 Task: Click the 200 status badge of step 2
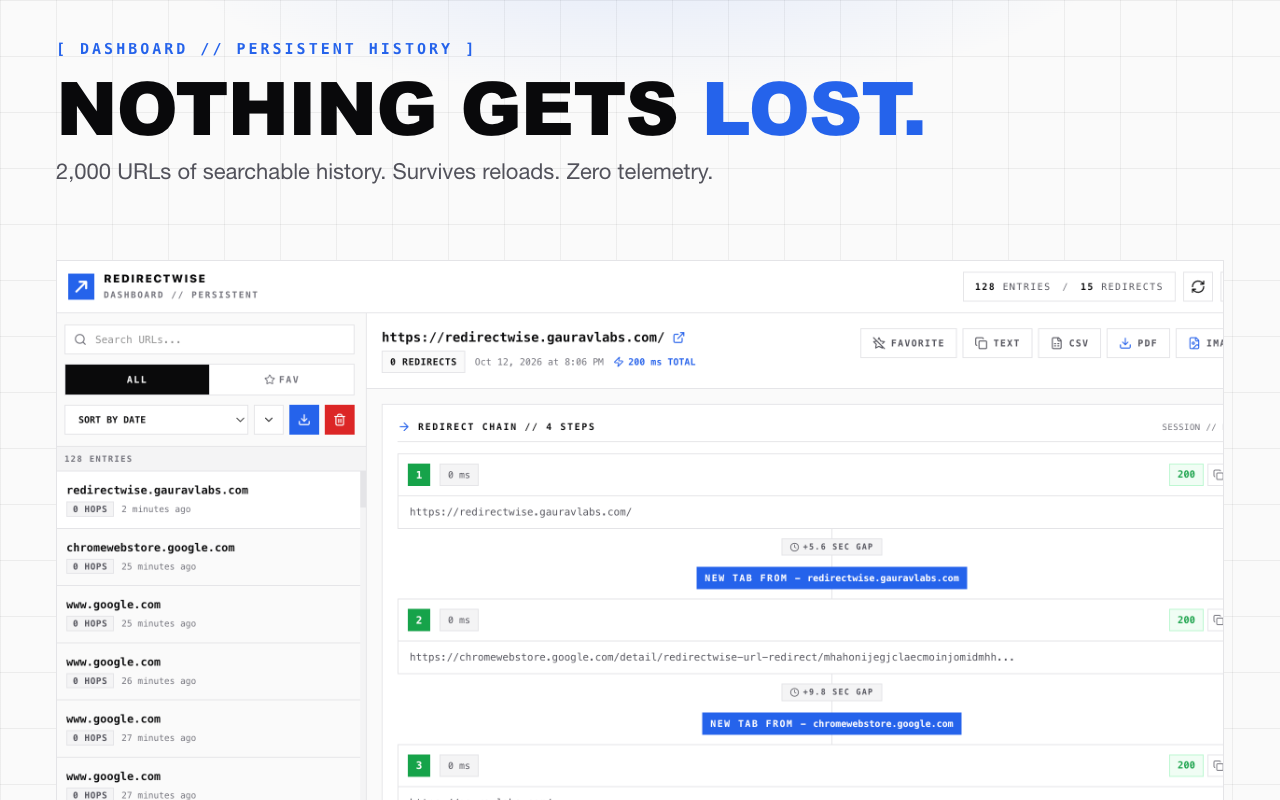[1186, 620]
